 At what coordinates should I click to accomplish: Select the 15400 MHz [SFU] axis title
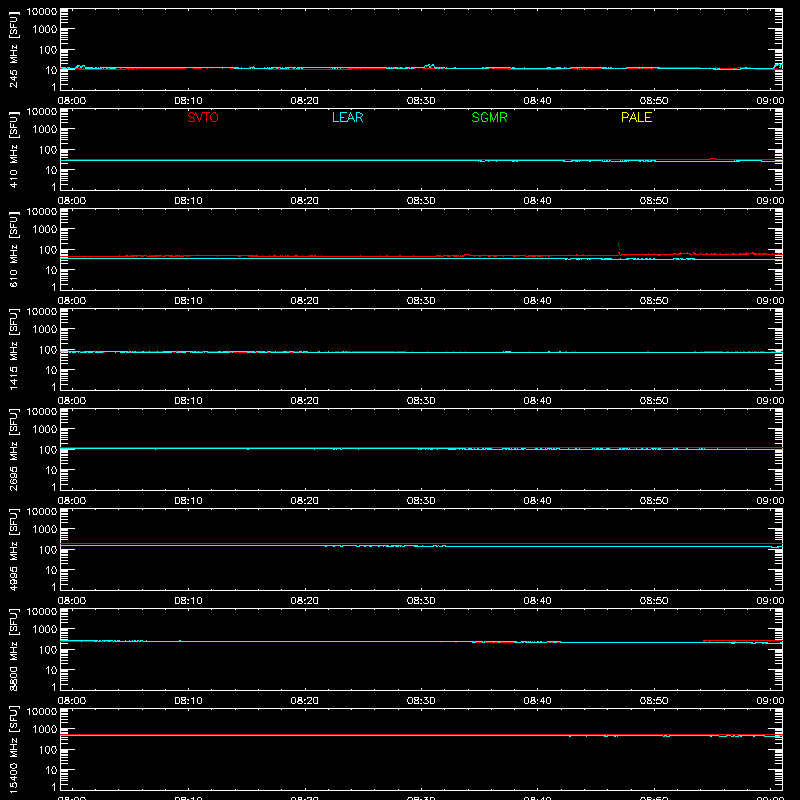(14, 749)
